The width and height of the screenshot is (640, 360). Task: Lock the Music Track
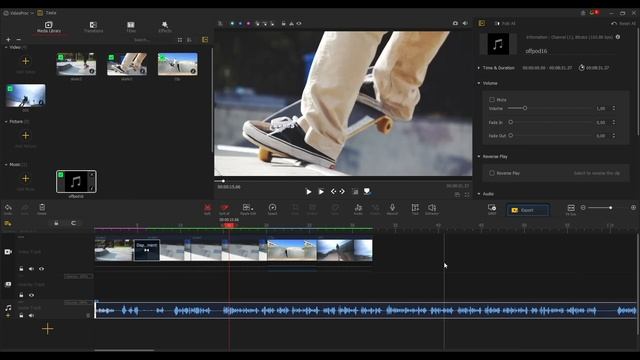[x=21, y=316]
